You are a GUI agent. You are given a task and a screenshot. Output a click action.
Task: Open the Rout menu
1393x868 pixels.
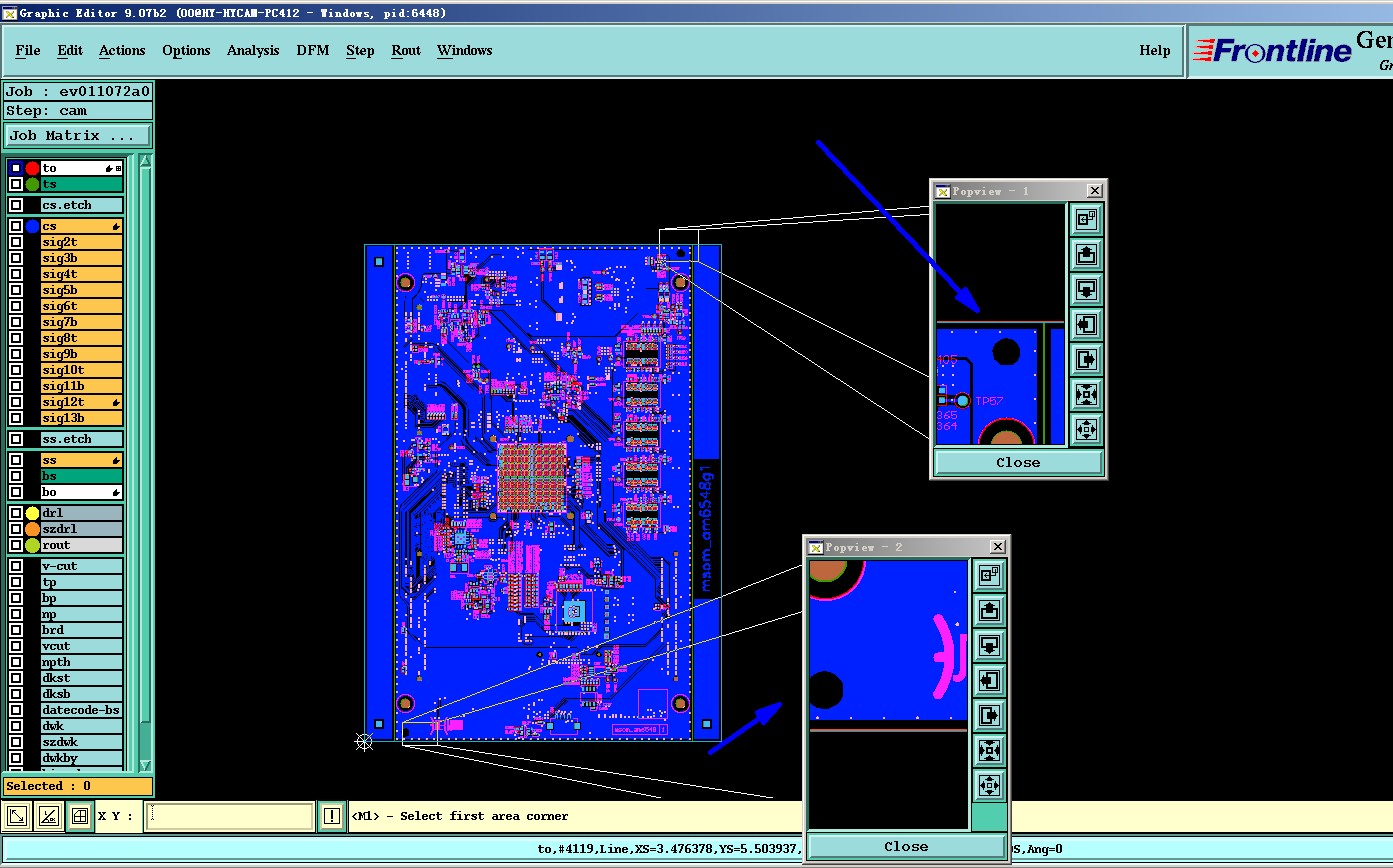pos(406,50)
